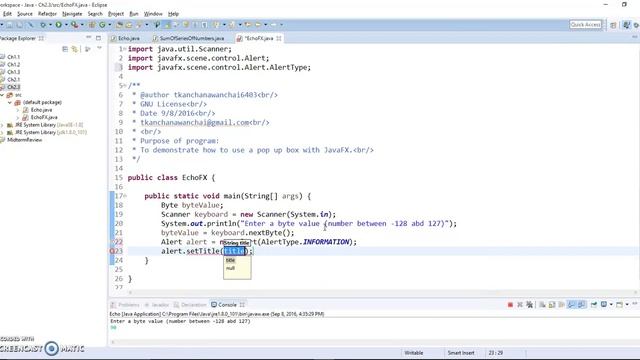
Task: Open the Project menu
Action: point(116,14)
